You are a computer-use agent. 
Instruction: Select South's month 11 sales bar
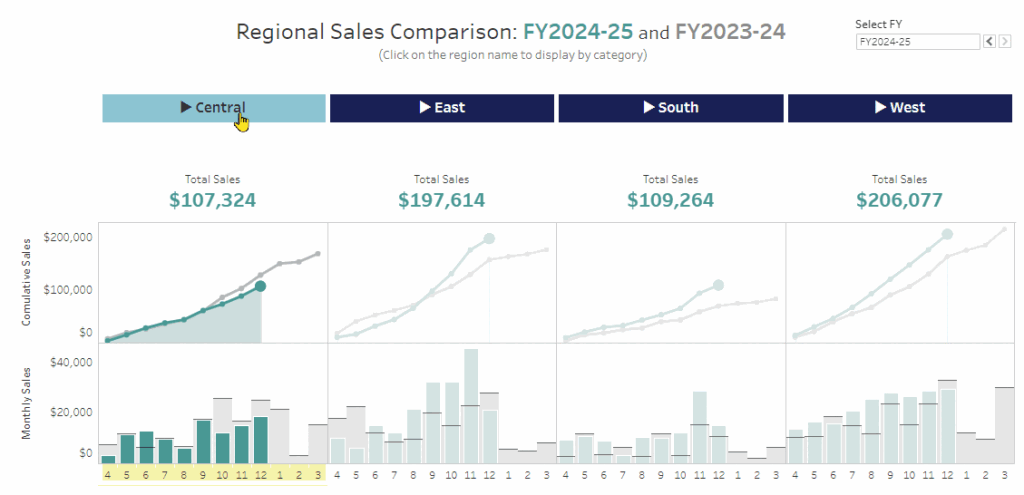click(699, 427)
